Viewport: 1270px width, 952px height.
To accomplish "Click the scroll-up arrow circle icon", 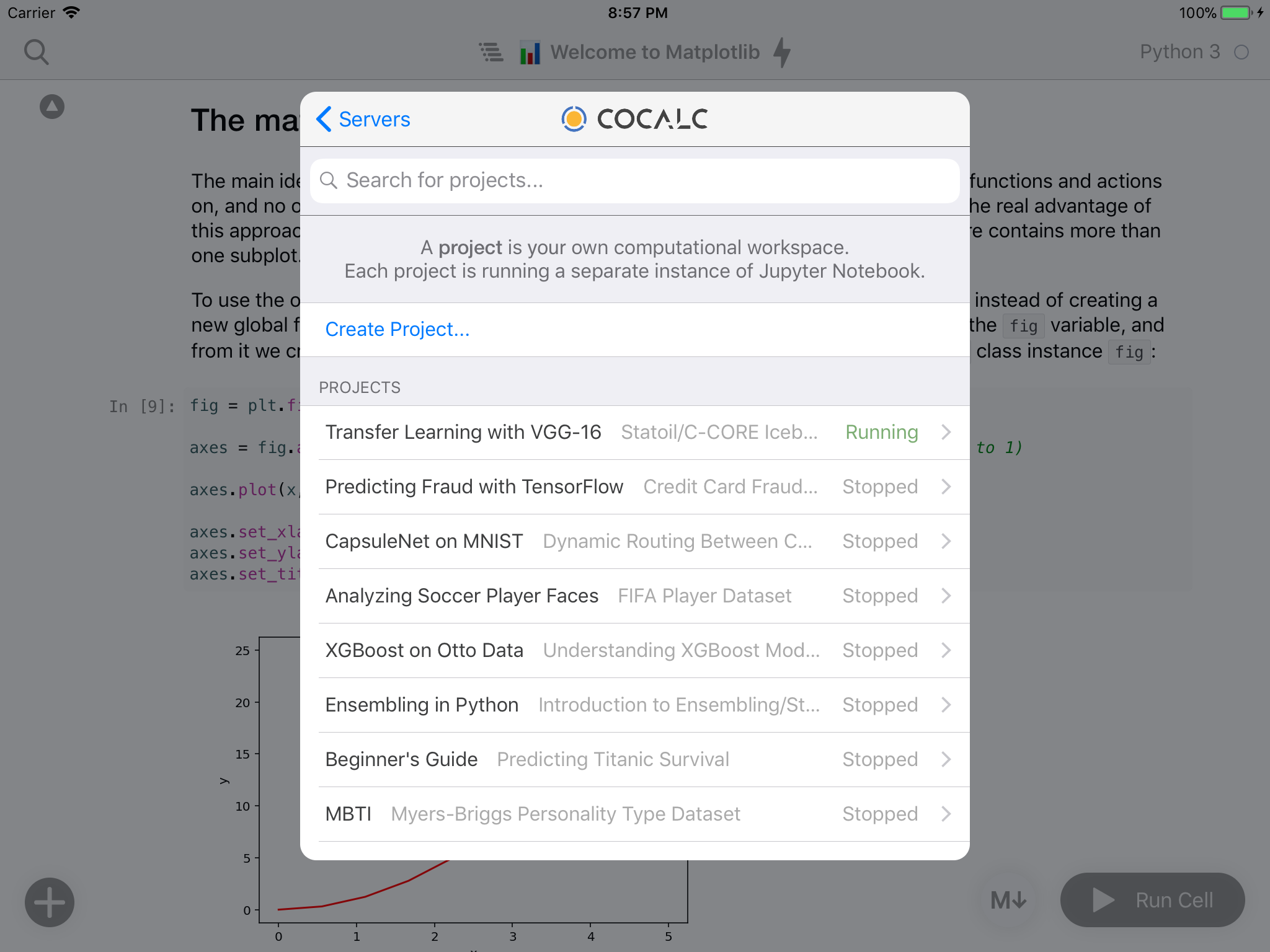I will [52, 107].
